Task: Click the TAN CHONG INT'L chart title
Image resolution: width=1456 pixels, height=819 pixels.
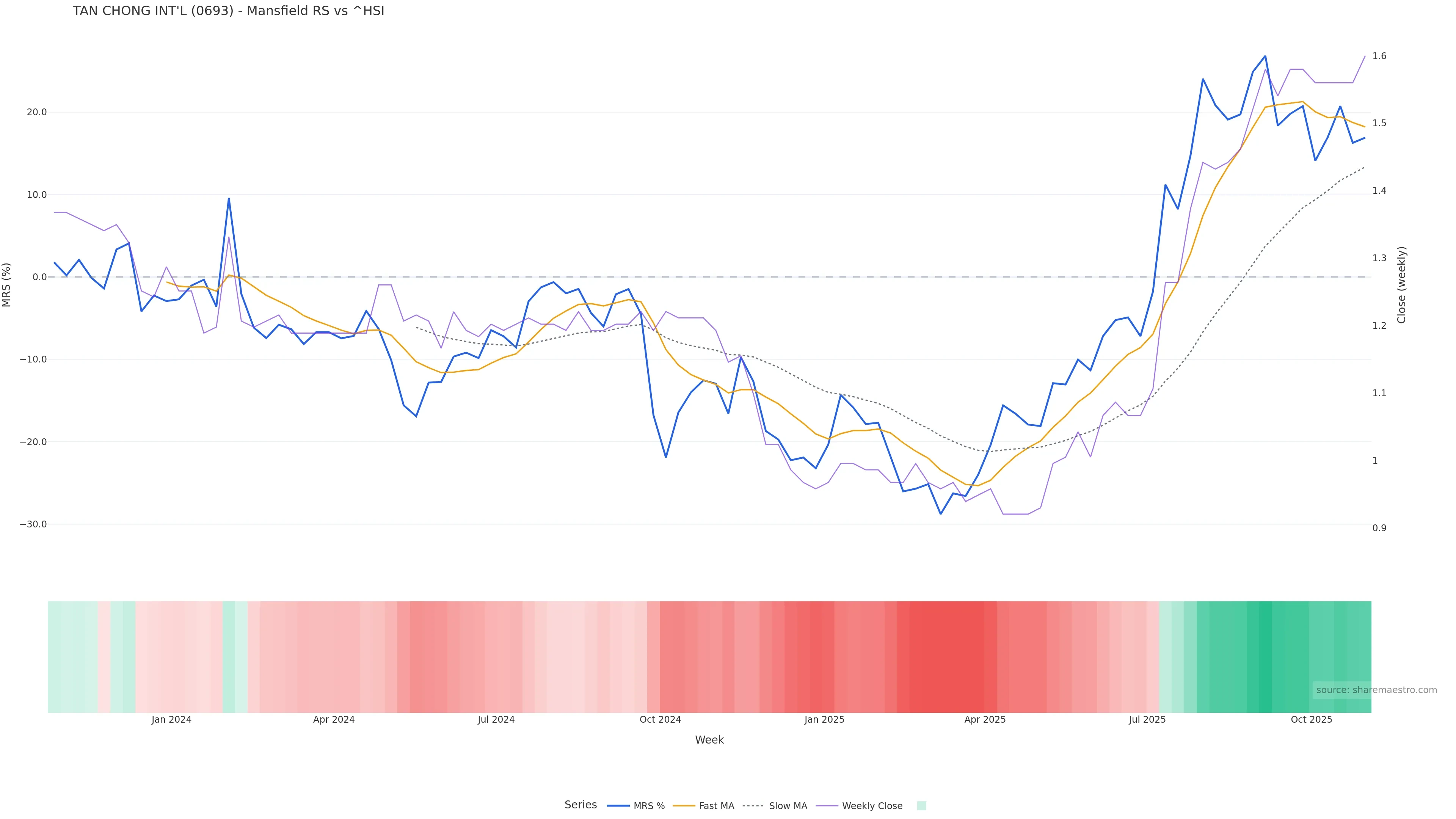Action: [228, 11]
